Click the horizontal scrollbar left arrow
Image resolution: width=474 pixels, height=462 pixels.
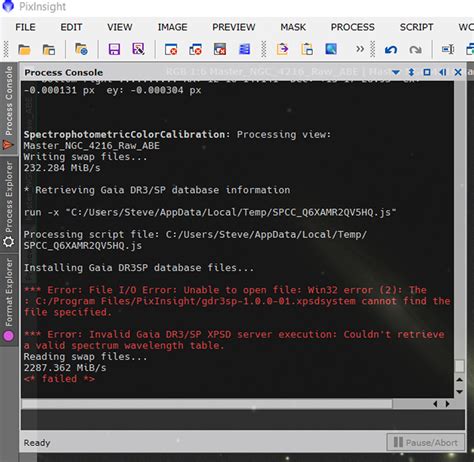(435, 404)
